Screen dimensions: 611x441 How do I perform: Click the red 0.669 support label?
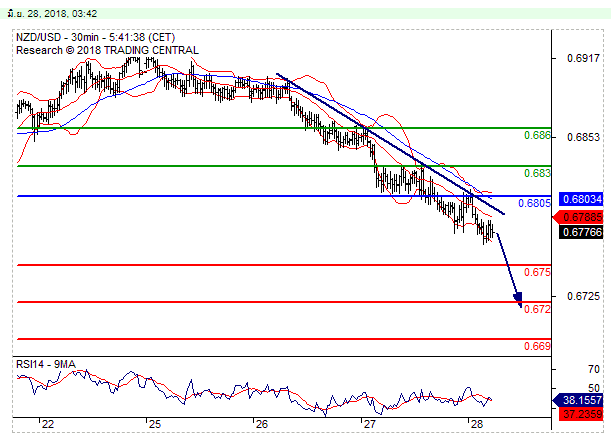pyautogui.click(x=537, y=346)
